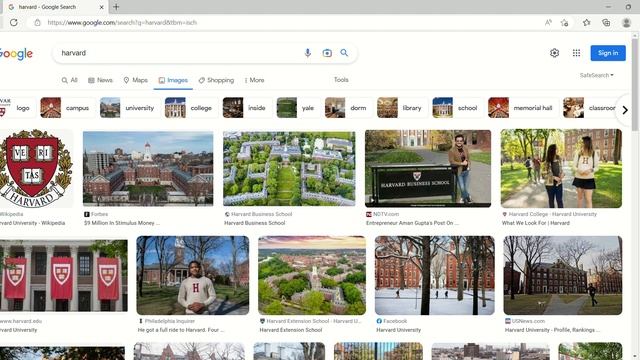This screenshot has height=360, width=640.
Task: Filter images by campus chip
Action: [x=66, y=108]
